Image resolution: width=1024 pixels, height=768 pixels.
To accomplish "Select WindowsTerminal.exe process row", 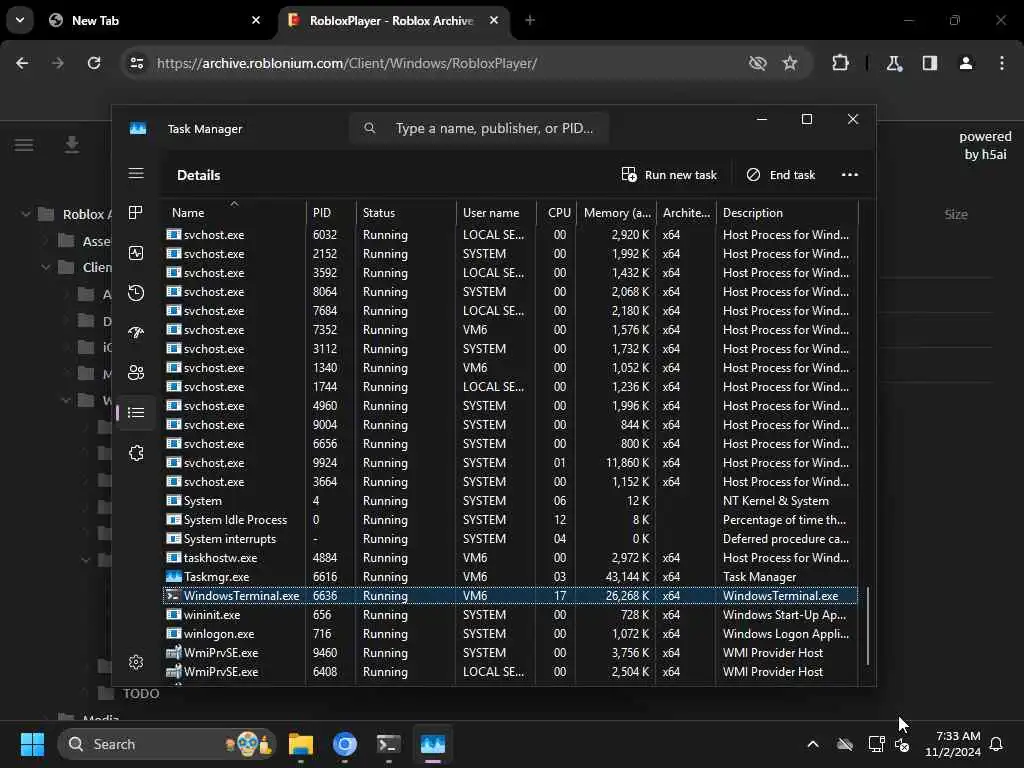I will [510, 596].
